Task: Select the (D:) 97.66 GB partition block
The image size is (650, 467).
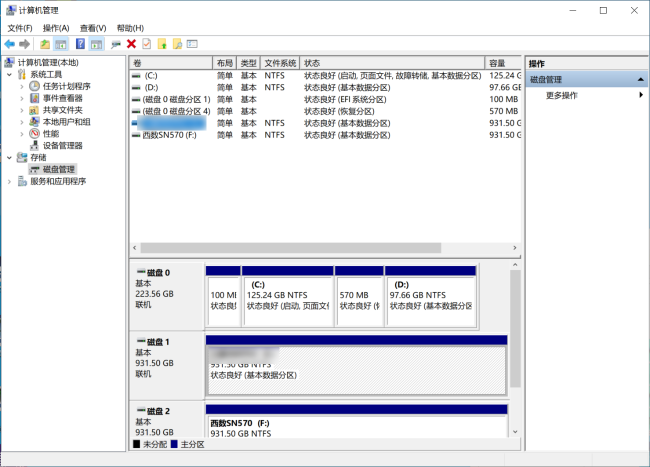Action: 431,297
